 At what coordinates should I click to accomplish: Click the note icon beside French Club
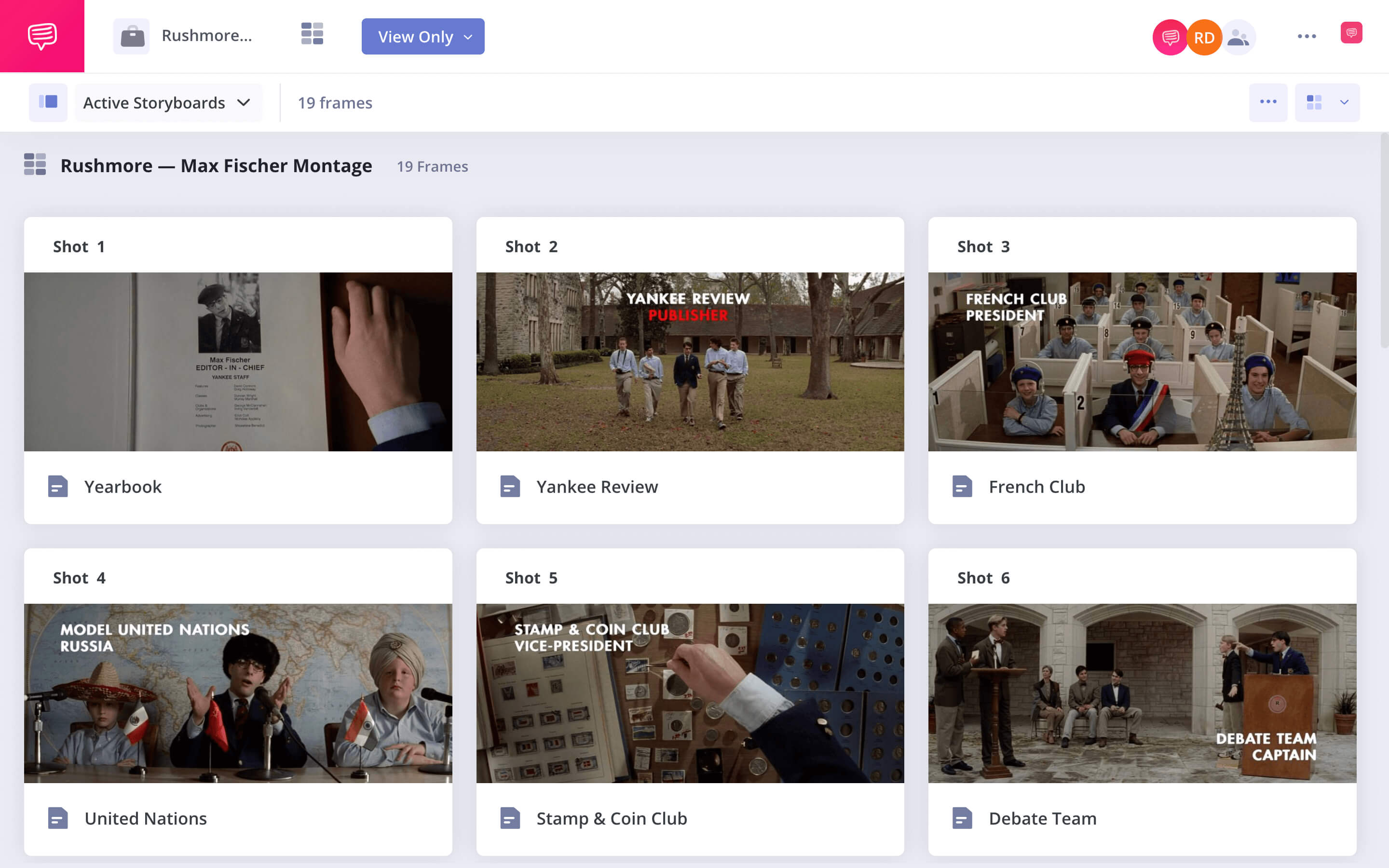tap(963, 486)
